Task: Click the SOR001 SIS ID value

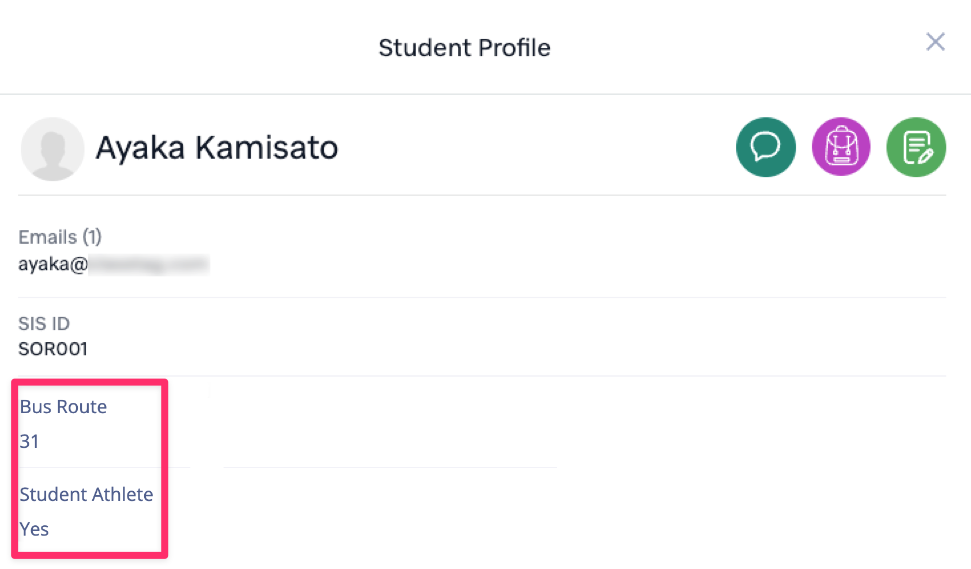Action: click(53, 349)
